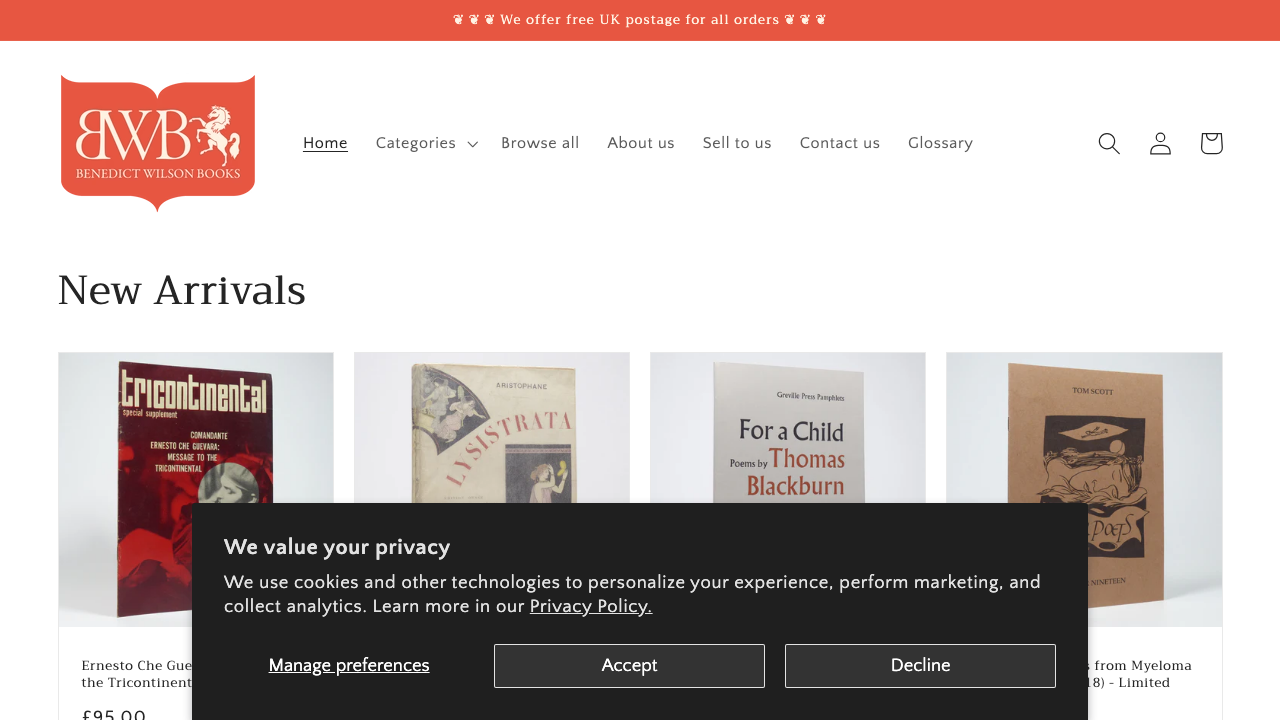Open the Browse all page
This screenshot has width=1280, height=720.
[540, 143]
